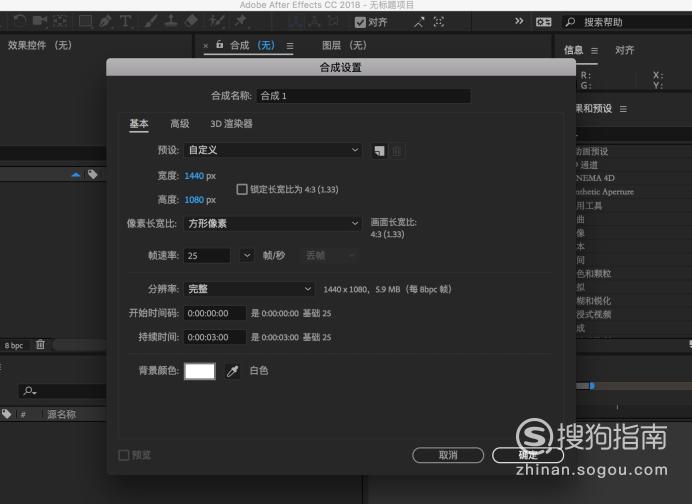Image resolution: width=692 pixels, height=504 pixels.
Task: Click the lock icon on composition tab
Action: tap(219, 45)
